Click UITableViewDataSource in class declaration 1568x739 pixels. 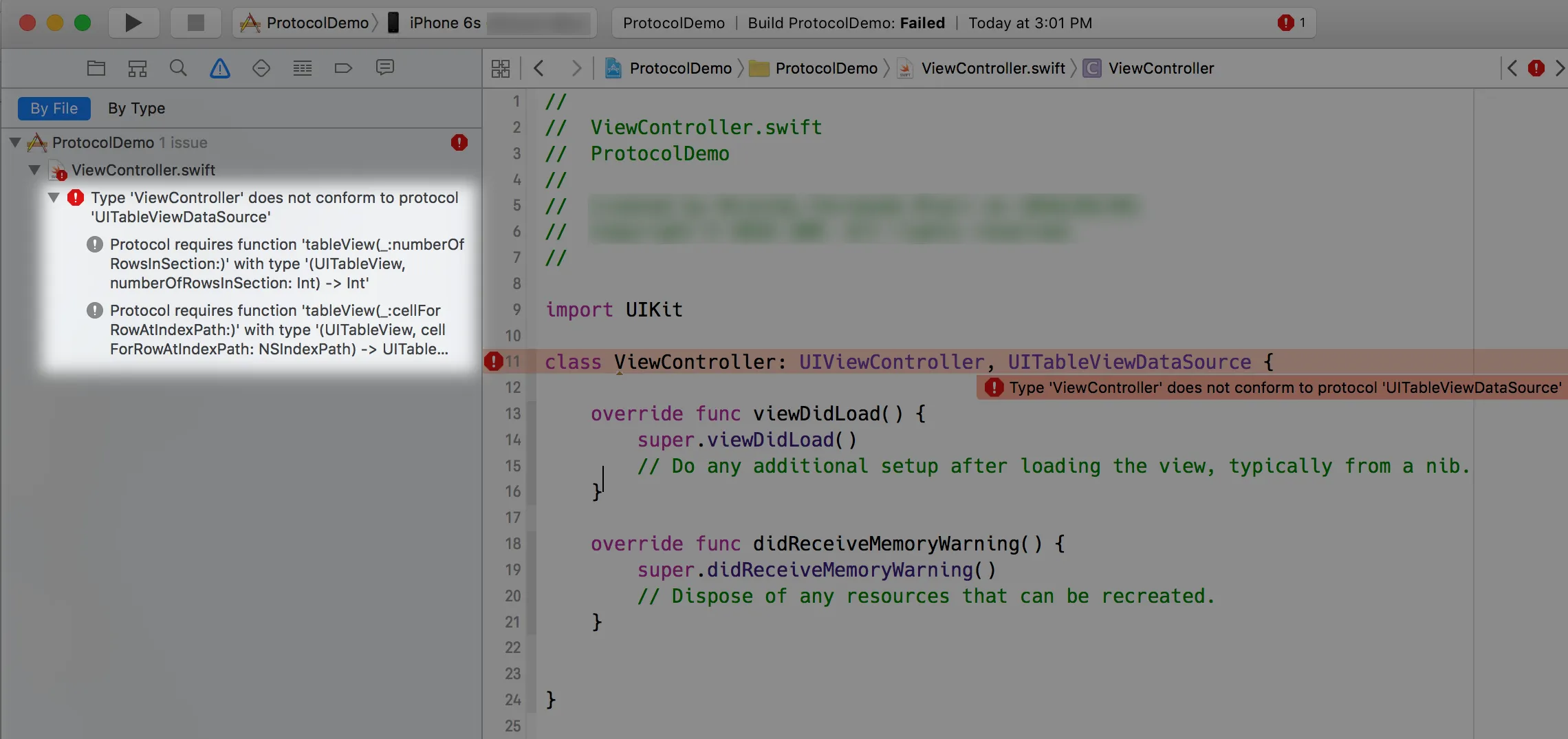pos(1129,362)
